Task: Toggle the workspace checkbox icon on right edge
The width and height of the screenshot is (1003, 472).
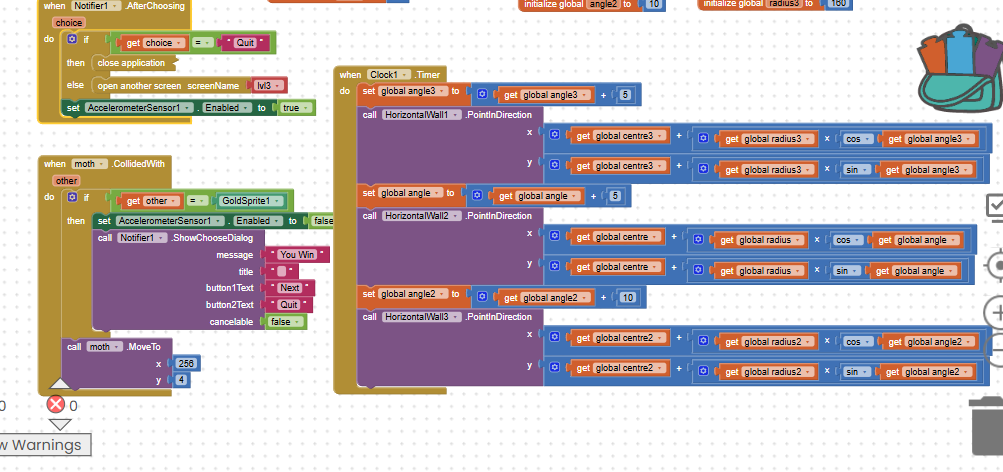Action: pyautogui.click(x=994, y=206)
